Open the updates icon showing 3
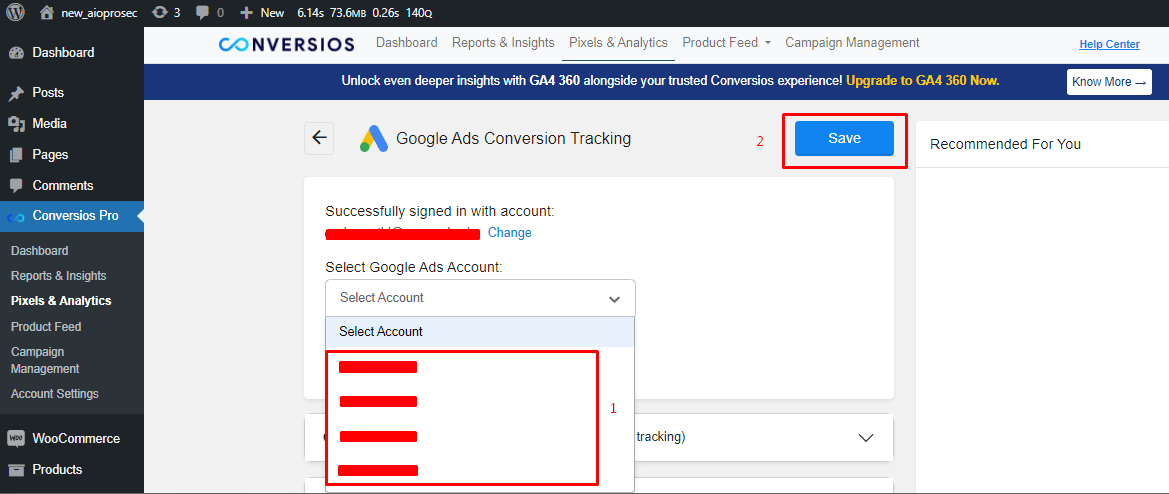 tap(159, 13)
